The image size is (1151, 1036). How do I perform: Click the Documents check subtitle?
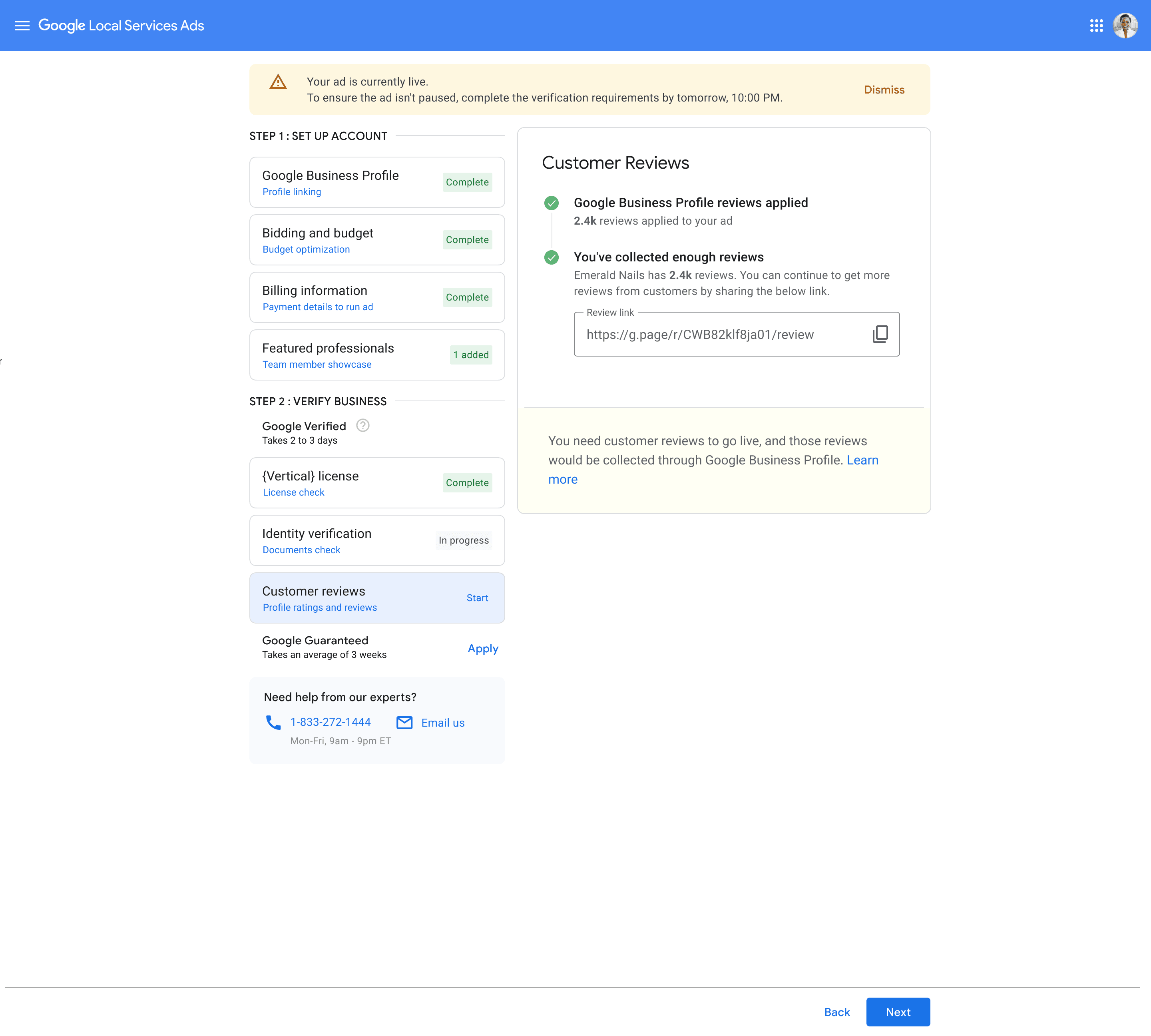click(302, 550)
